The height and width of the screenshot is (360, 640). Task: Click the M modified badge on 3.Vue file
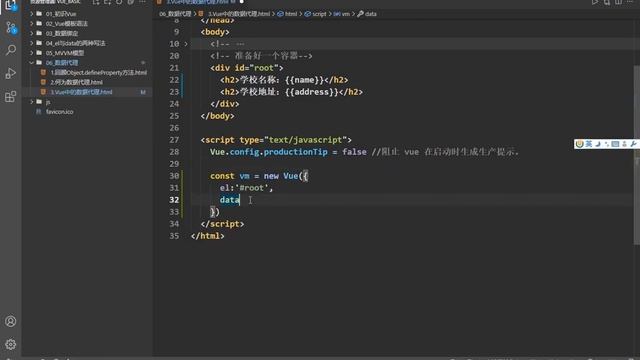pyautogui.click(x=143, y=92)
